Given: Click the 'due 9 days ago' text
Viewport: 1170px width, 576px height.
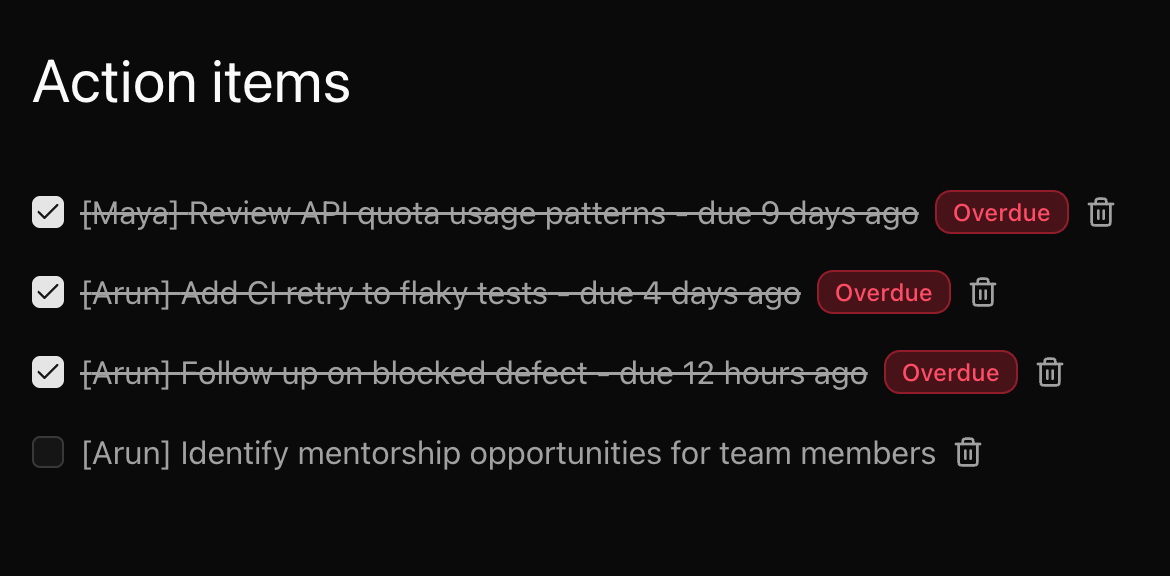Looking at the screenshot, I should [808, 213].
